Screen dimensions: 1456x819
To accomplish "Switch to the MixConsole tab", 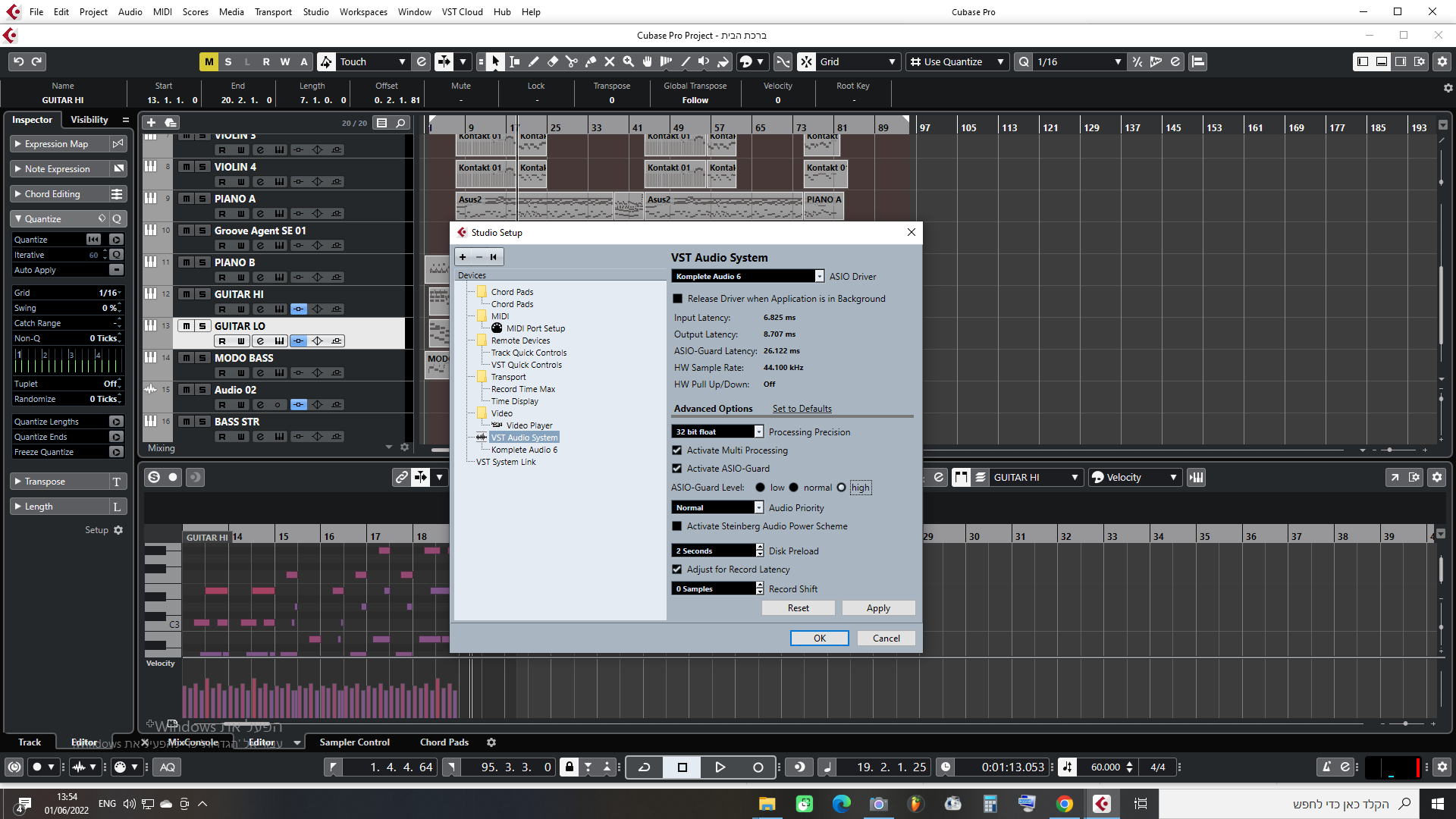I will [193, 742].
